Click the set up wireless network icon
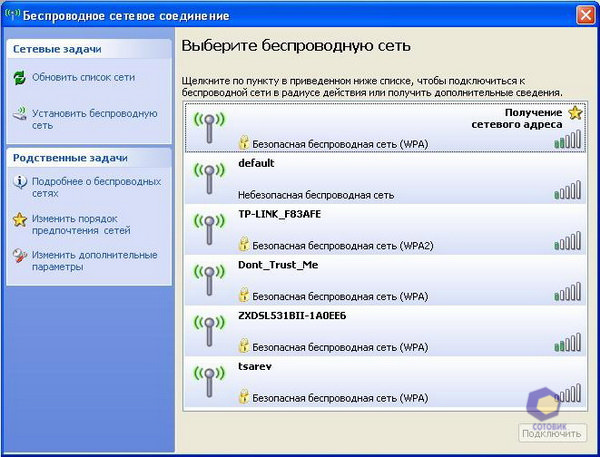The image size is (600, 457). (19, 115)
